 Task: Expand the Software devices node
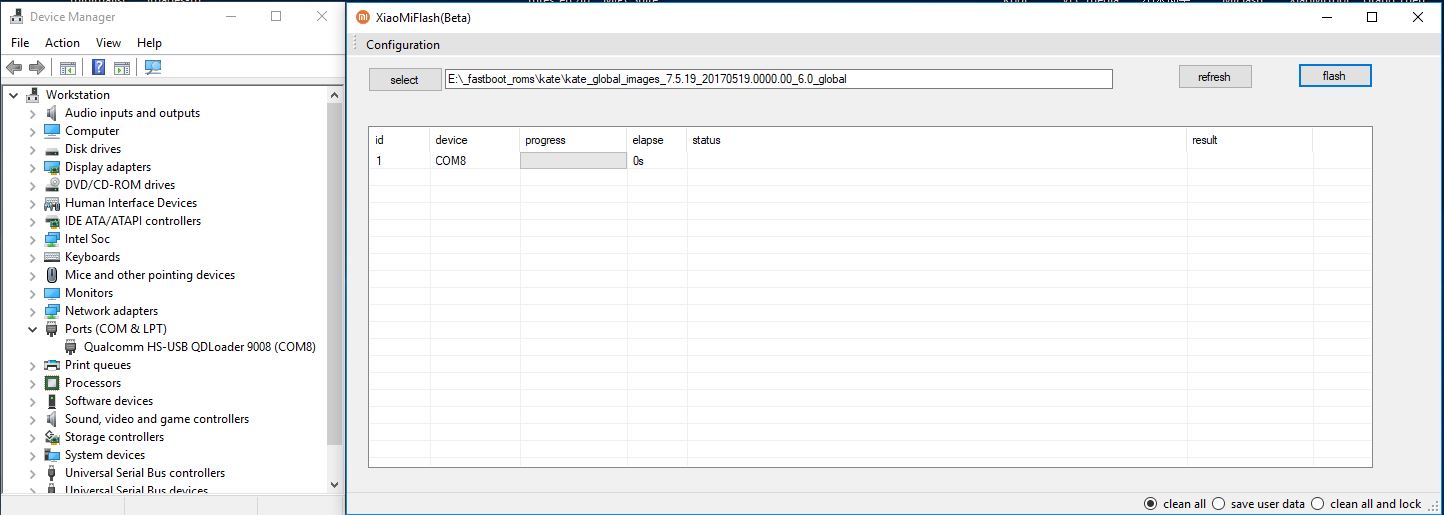32,401
